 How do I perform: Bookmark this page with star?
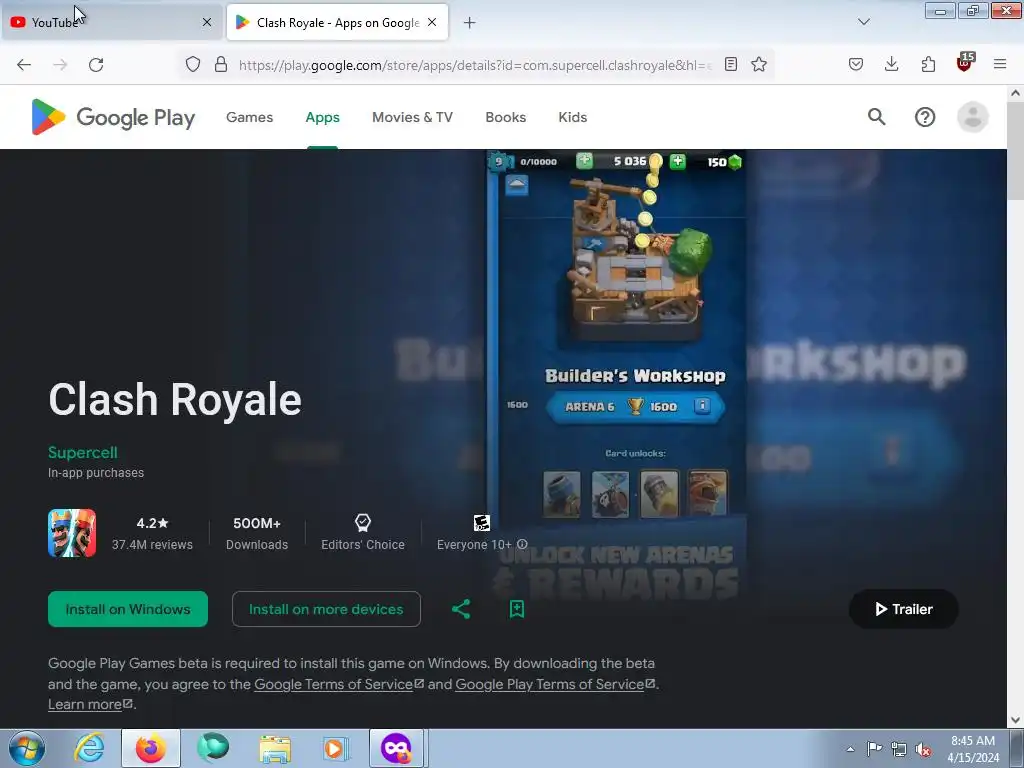[x=758, y=64]
